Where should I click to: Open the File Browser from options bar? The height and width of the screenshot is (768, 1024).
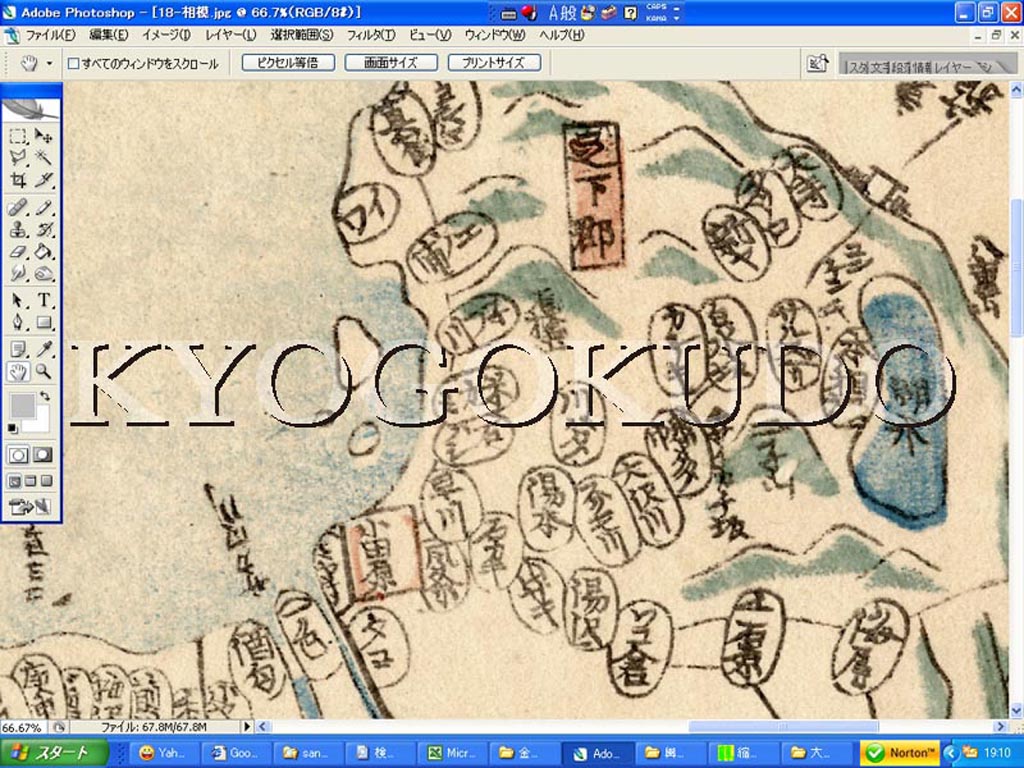click(818, 63)
